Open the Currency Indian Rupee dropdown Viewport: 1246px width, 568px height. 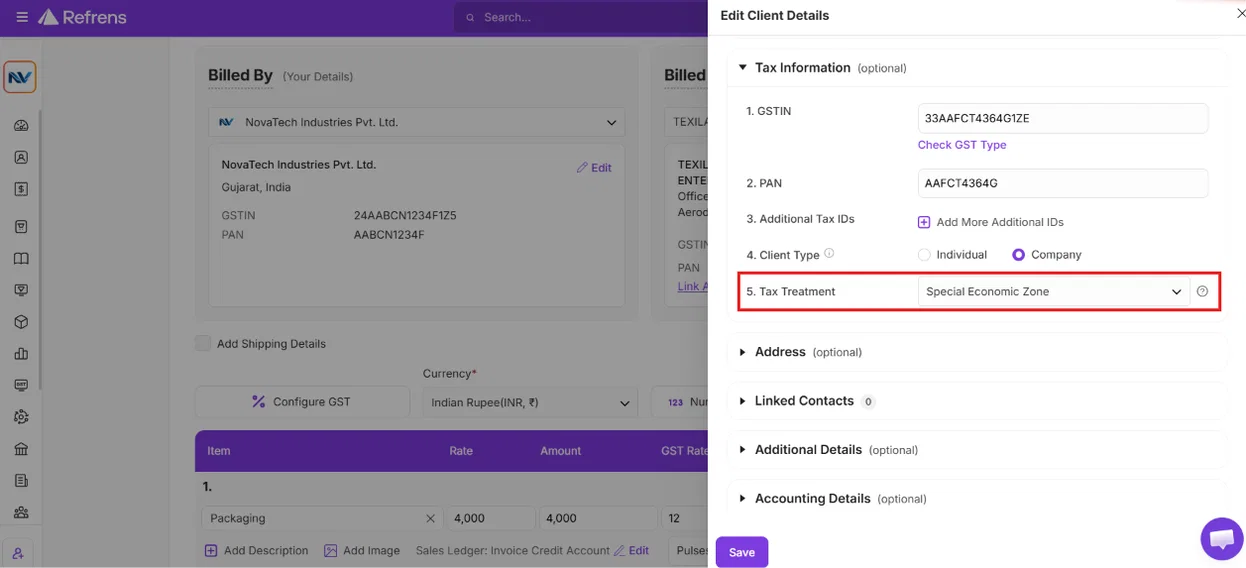pos(530,403)
